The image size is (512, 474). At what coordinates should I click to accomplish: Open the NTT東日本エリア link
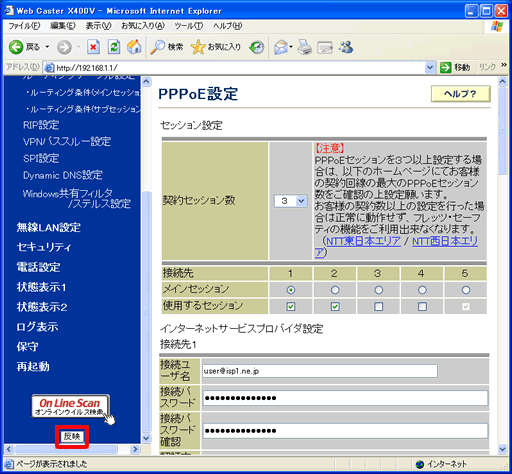point(363,241)
